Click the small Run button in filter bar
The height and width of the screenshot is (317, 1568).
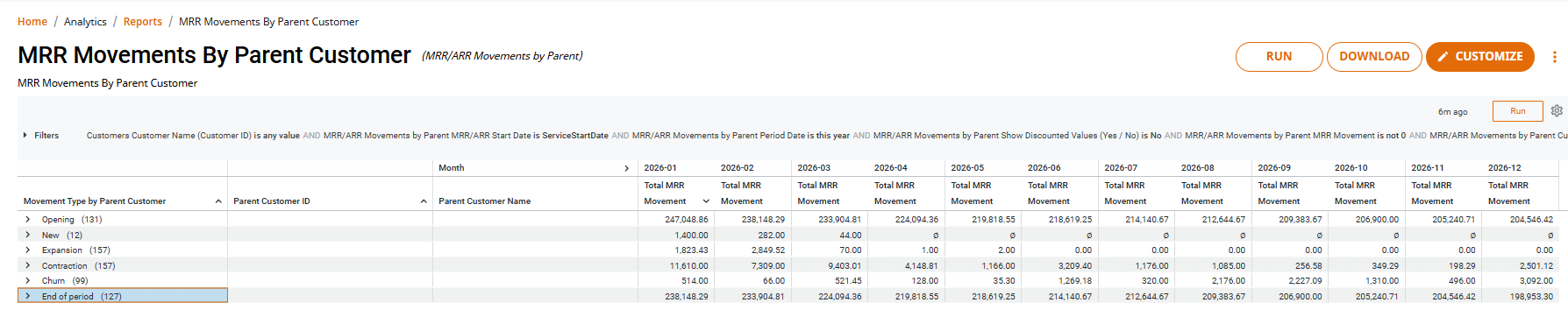coord(1517,111)
